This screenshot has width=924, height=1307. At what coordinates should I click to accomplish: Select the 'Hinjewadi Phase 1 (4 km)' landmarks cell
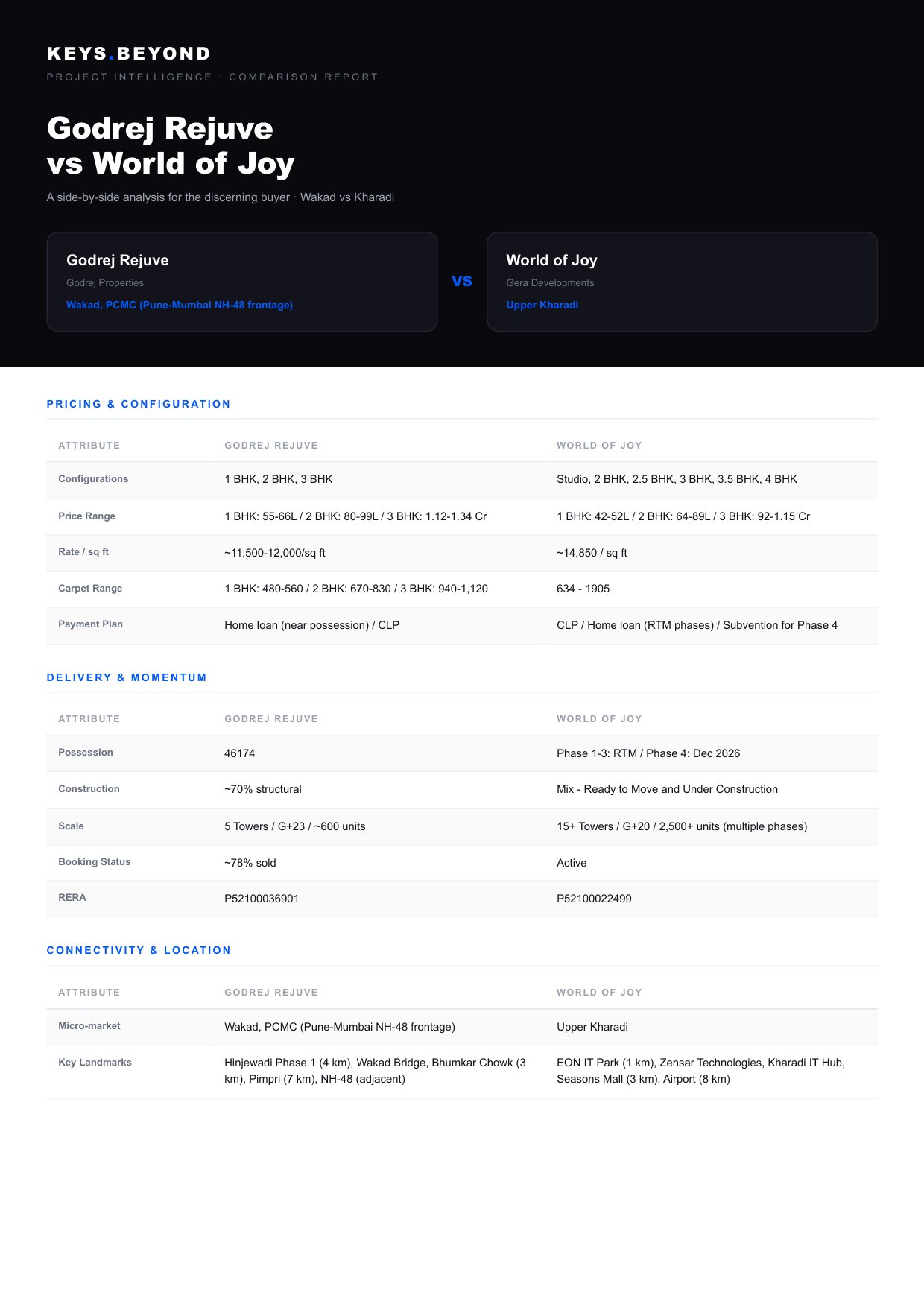click(375, 1071)
